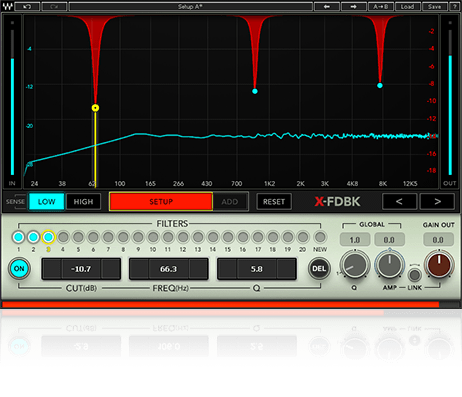Select filter 11 indicator
The height and width of the screenshot is (397, 462).
tap(168, 237)
